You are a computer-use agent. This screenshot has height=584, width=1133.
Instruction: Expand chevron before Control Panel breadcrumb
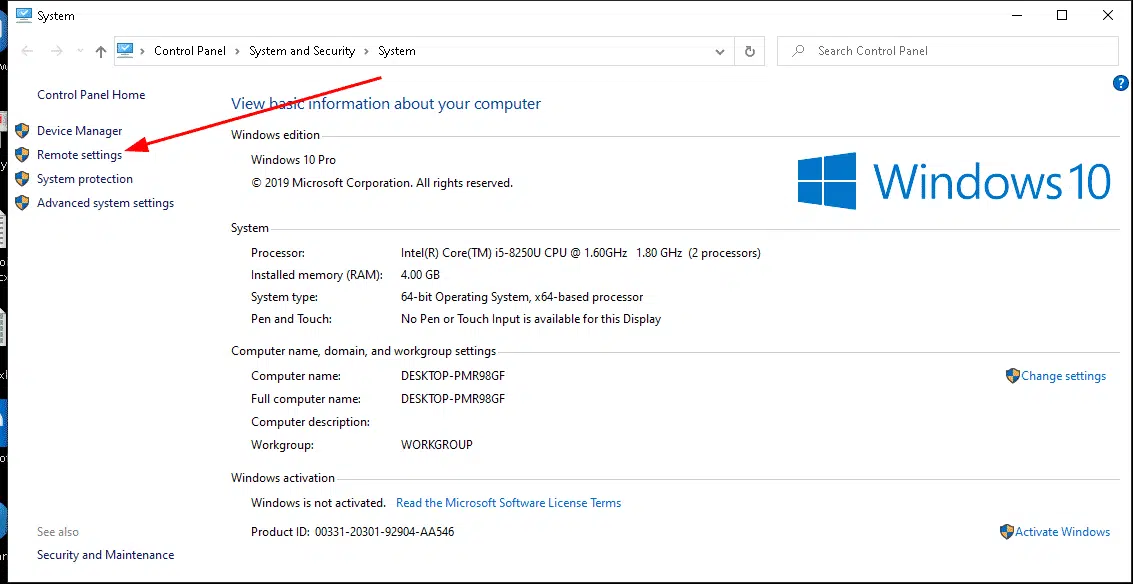pyautogui.click(x=142, y=51)
